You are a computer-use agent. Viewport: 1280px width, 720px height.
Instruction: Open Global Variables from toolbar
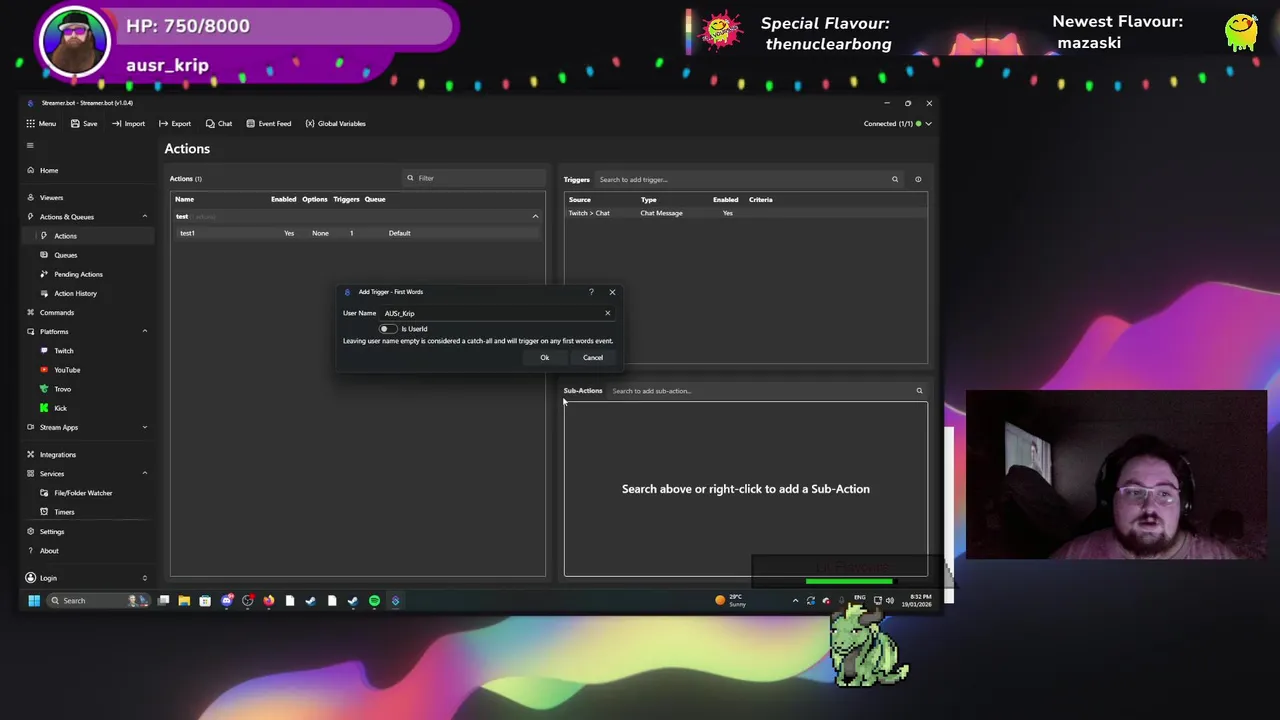pyautogui.click(x=335, y=123)
